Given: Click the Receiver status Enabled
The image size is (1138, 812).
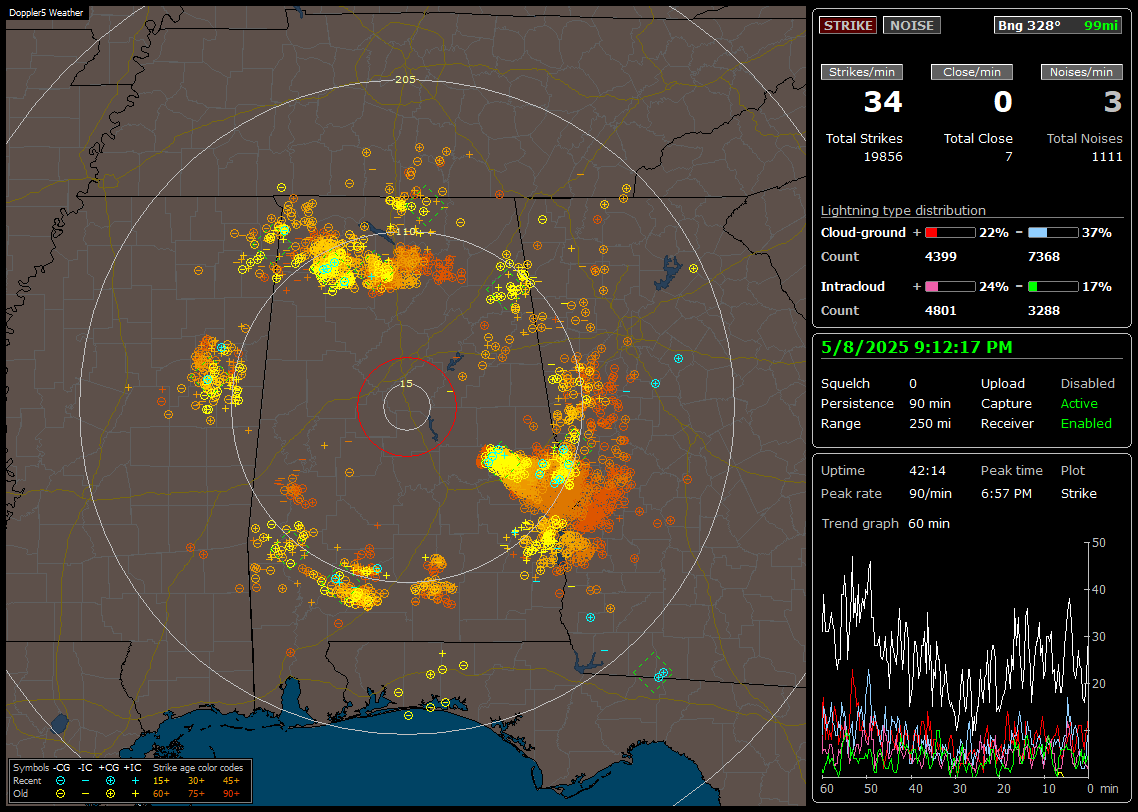Looking at the screenshot, I should 1086,424.
